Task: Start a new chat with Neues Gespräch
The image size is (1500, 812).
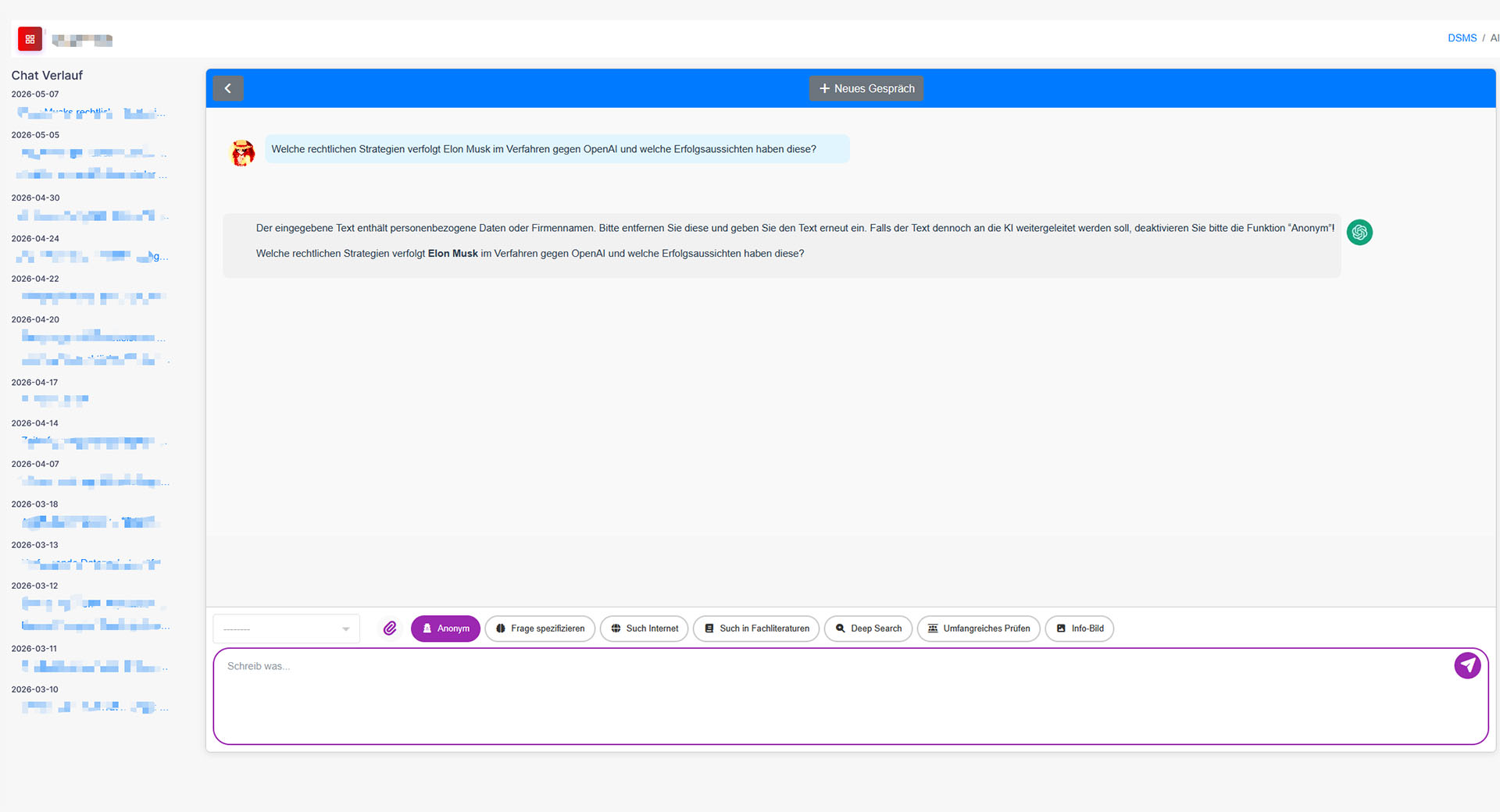Action: [866, 88]
